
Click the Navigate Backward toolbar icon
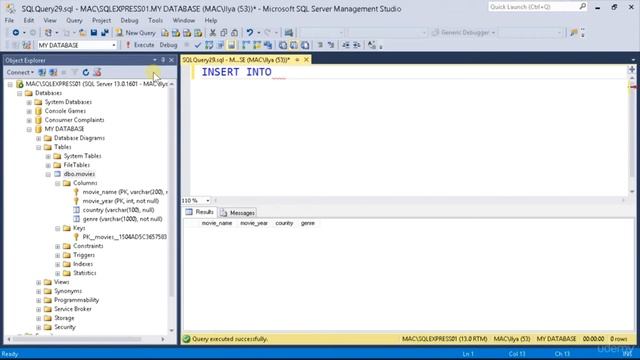click(16, 33)
